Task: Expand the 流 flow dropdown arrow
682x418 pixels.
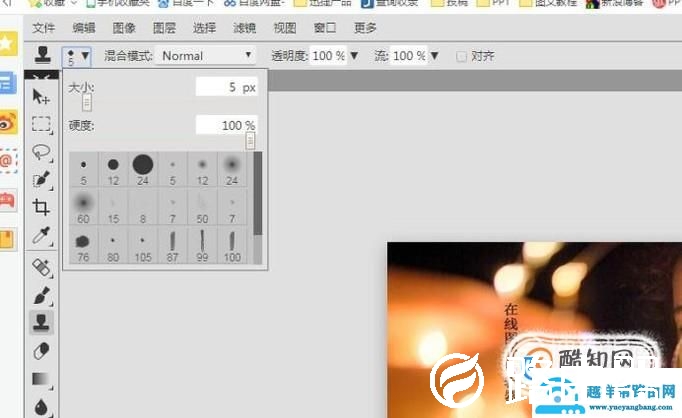Action: [434, 56]
